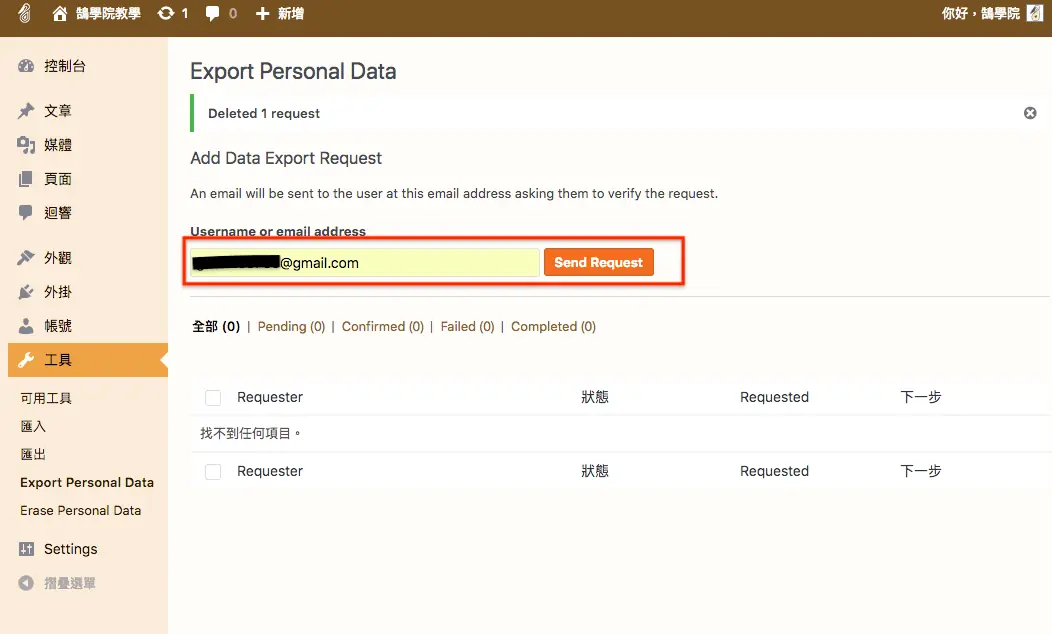
Task: Click the pages icon next to 頁面
Action: [26, 179]
